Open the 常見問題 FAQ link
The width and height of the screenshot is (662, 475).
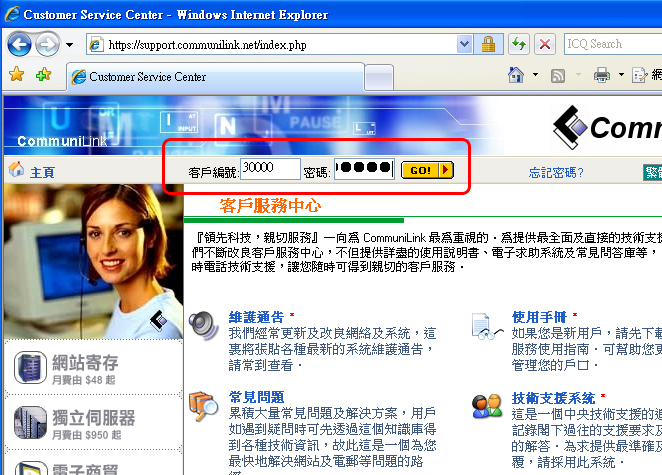coord(256,397)
